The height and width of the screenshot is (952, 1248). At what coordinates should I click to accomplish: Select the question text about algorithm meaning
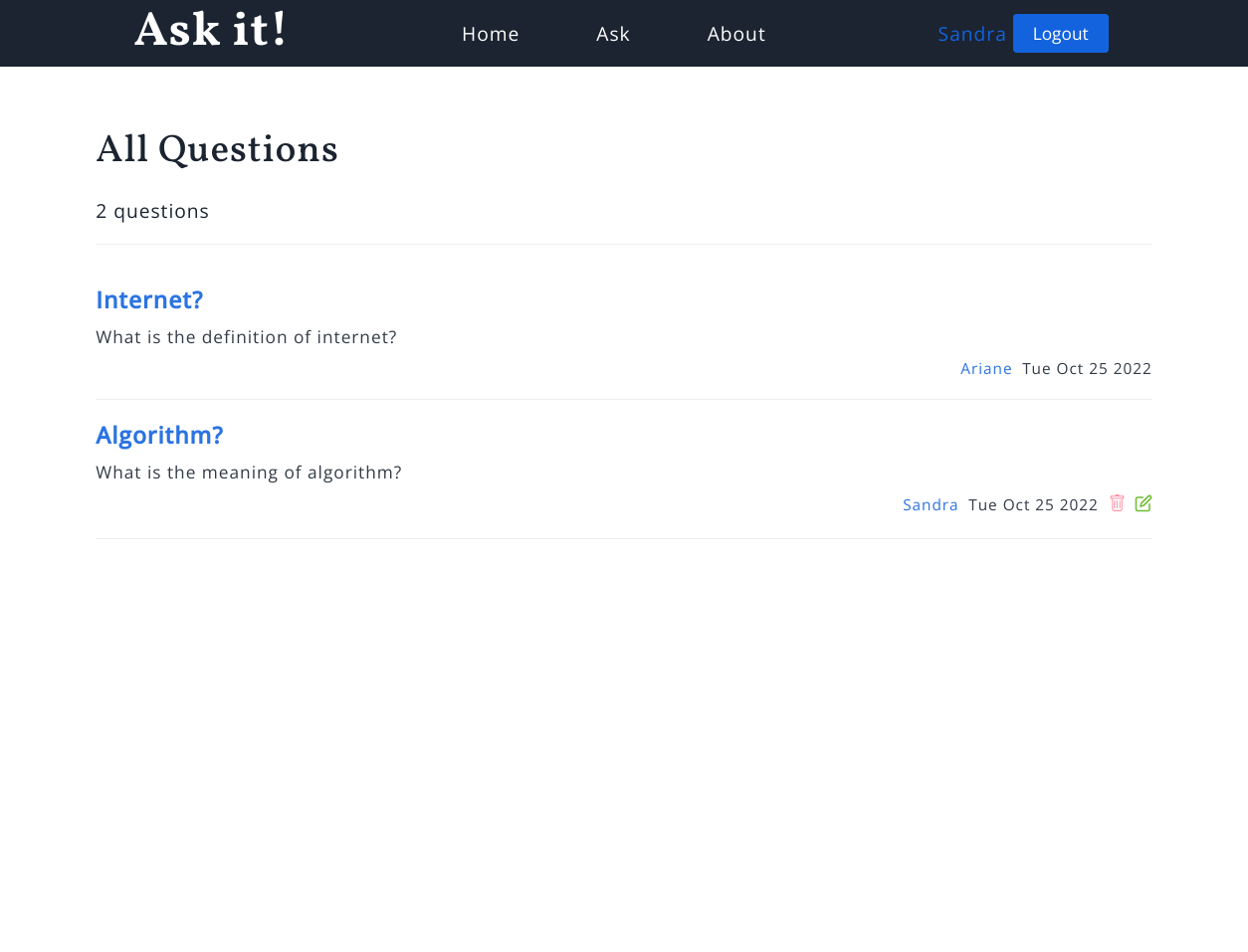click(249, 472)
